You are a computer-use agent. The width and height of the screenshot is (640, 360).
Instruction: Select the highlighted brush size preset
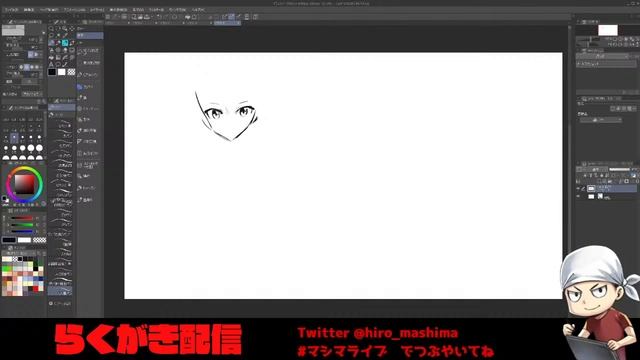(14, 138)
